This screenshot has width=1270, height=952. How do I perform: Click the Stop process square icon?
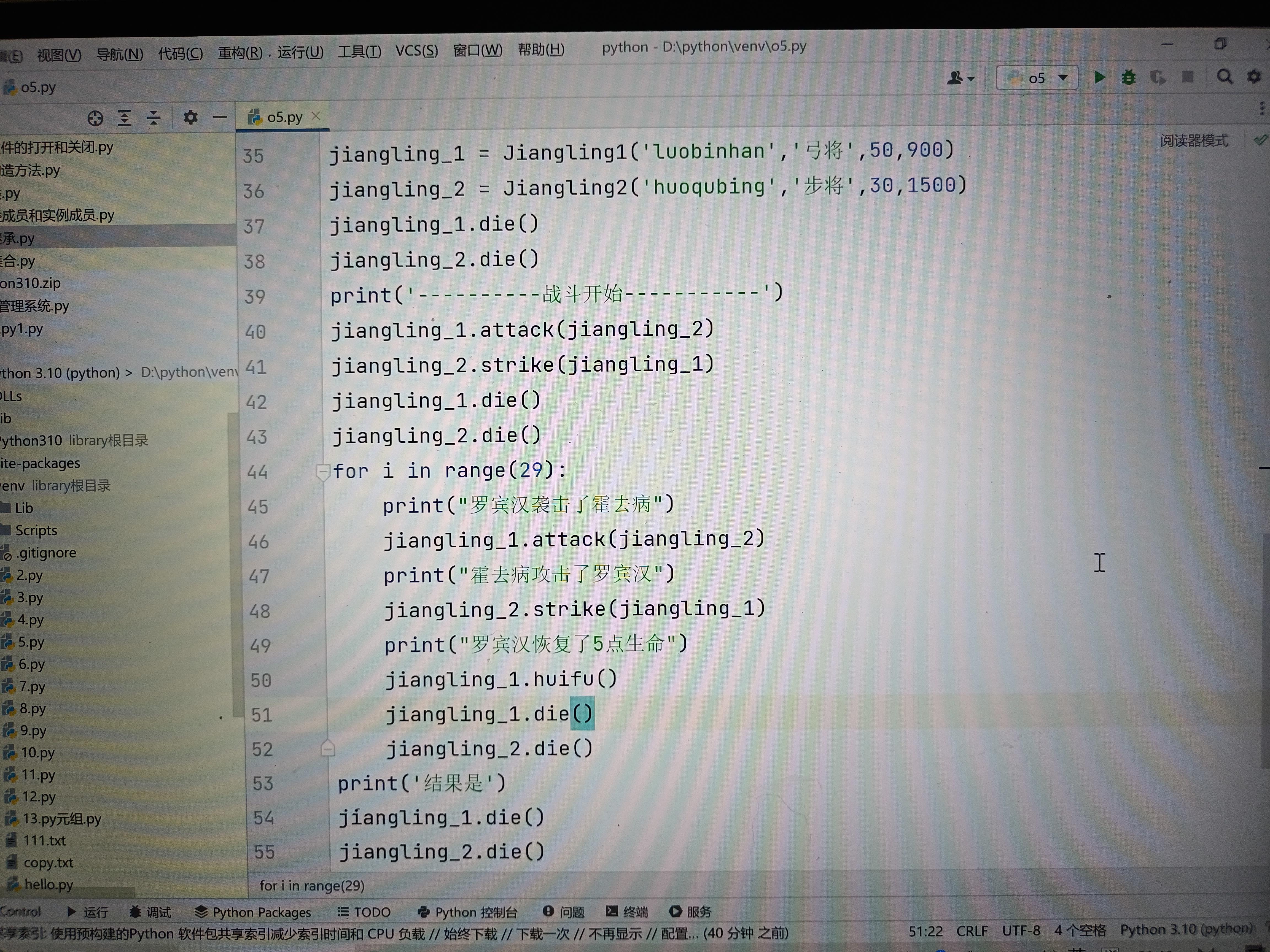click(x=1188, y=77)
